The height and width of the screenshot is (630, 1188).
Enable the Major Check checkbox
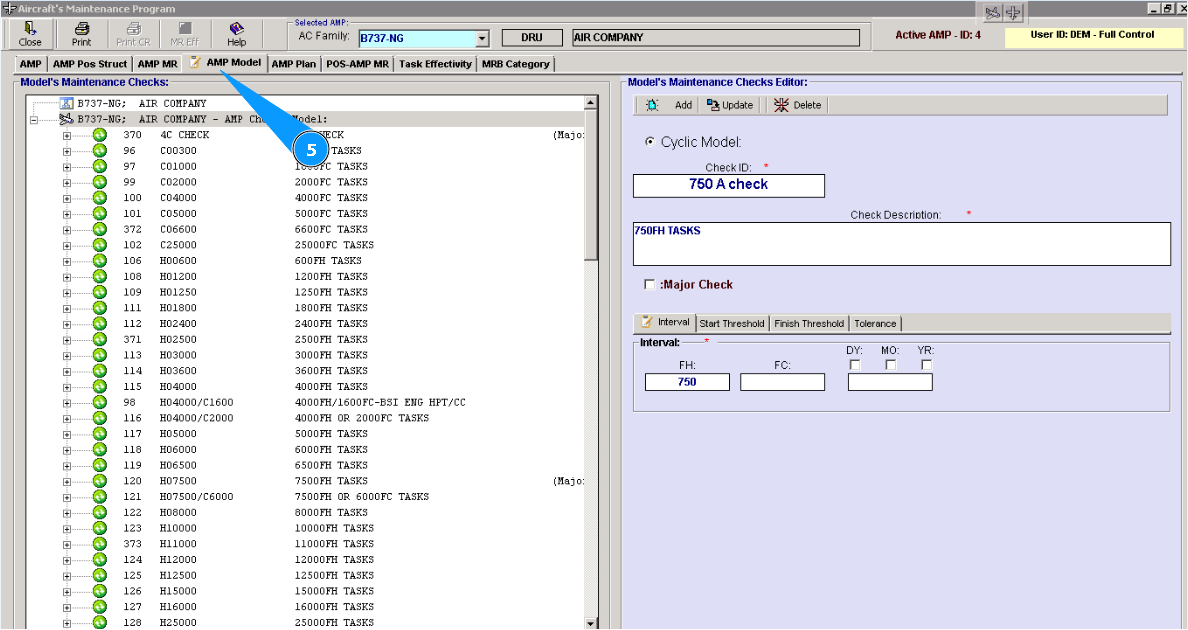650,285
